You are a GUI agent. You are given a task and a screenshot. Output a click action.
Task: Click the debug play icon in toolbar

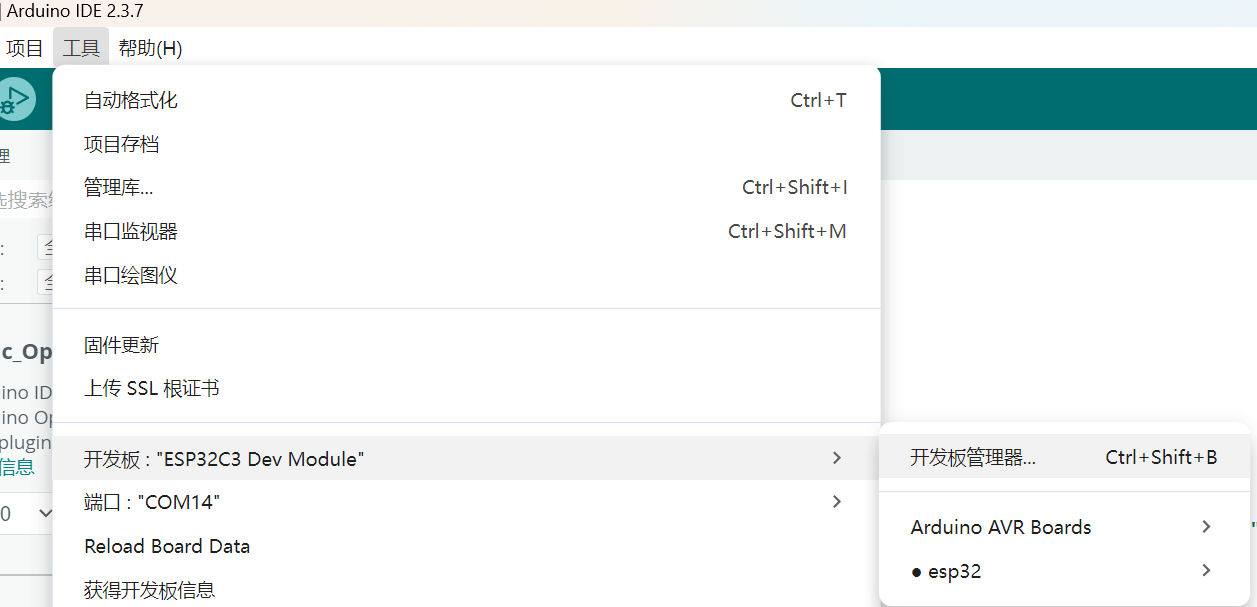coord(15,99)
